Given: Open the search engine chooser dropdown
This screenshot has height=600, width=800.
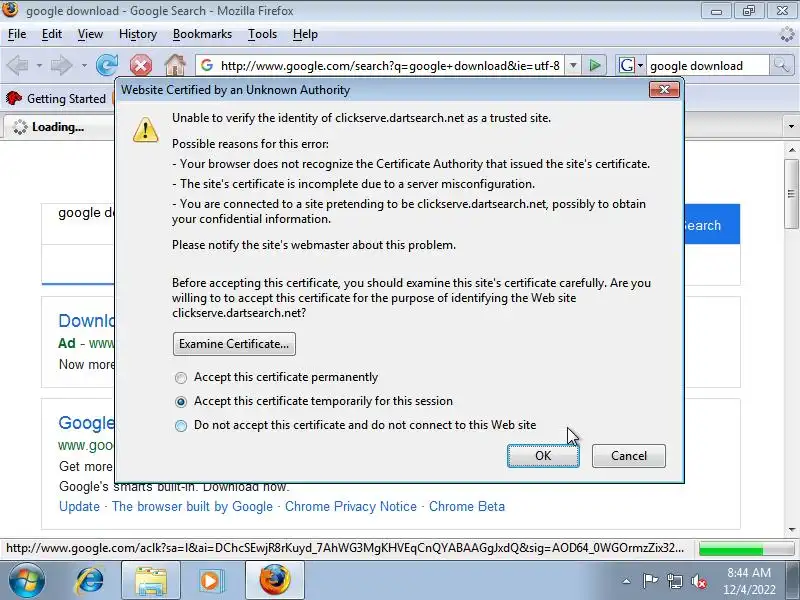Looking at the screenshot, I should pos(640,65).
